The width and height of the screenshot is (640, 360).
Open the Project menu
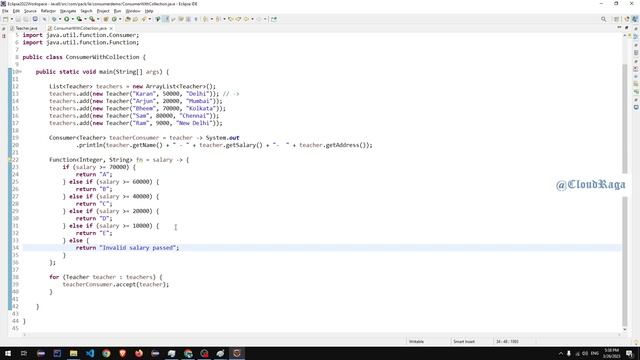103,11
